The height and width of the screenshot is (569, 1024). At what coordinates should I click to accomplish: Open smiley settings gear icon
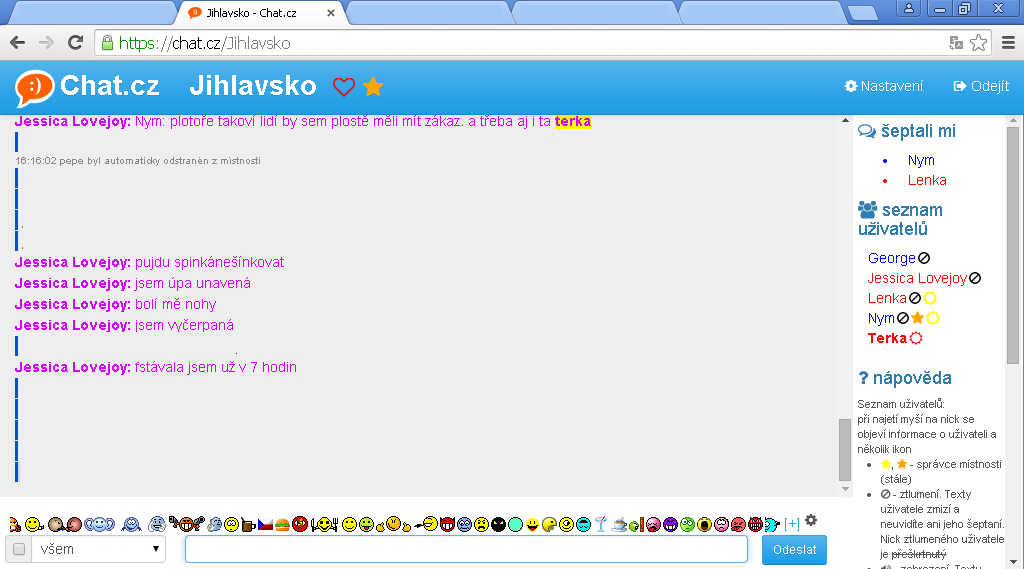pyautogui.click(x=810, y=521)
